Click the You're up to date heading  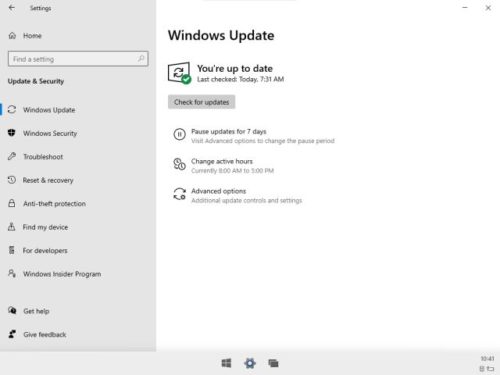(235, 68)
